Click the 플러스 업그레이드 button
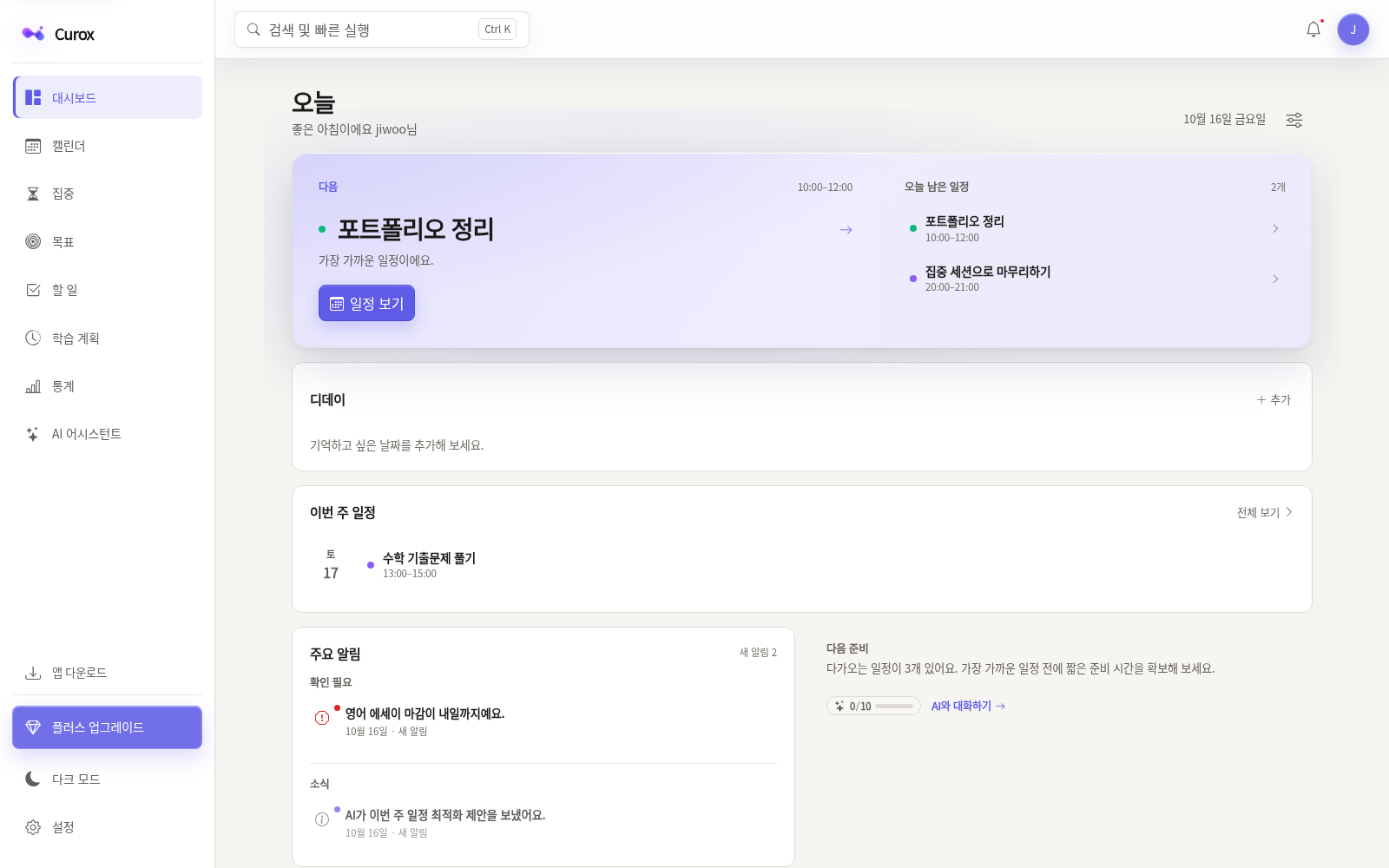The image size is (1389, 868). [x=108, y=727]
